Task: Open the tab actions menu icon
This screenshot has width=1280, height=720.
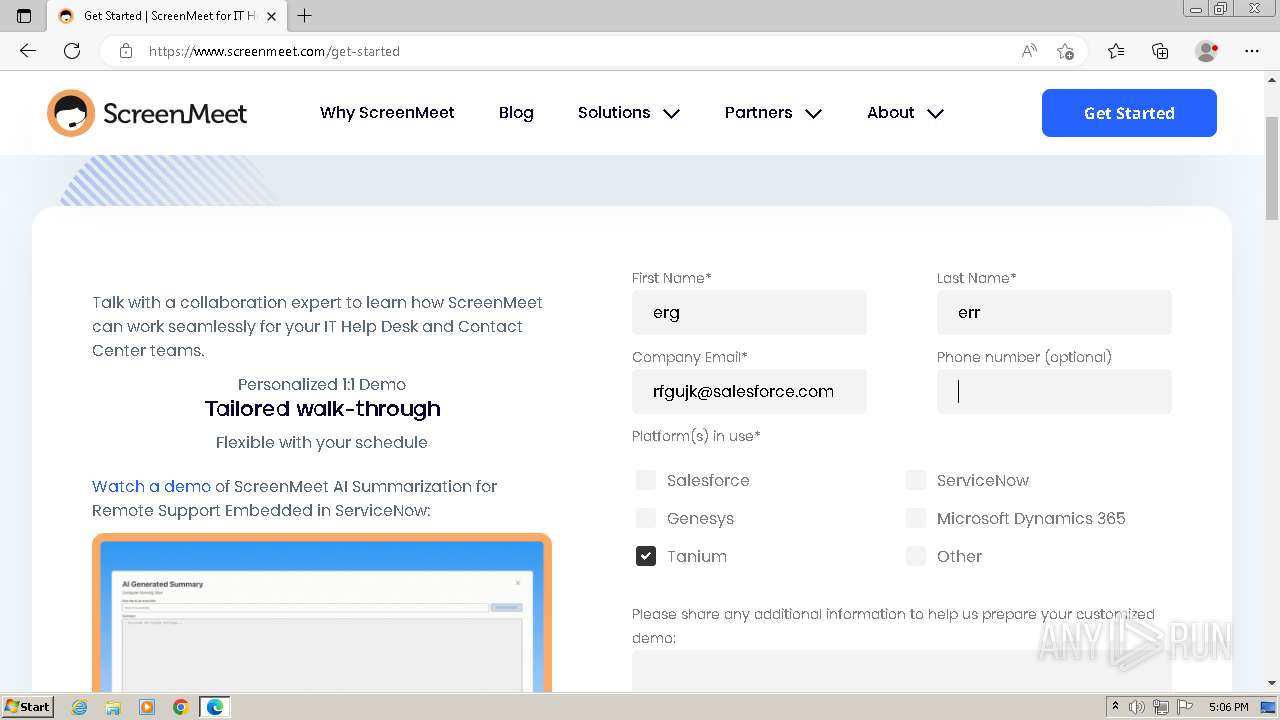Action: point(24,16)
